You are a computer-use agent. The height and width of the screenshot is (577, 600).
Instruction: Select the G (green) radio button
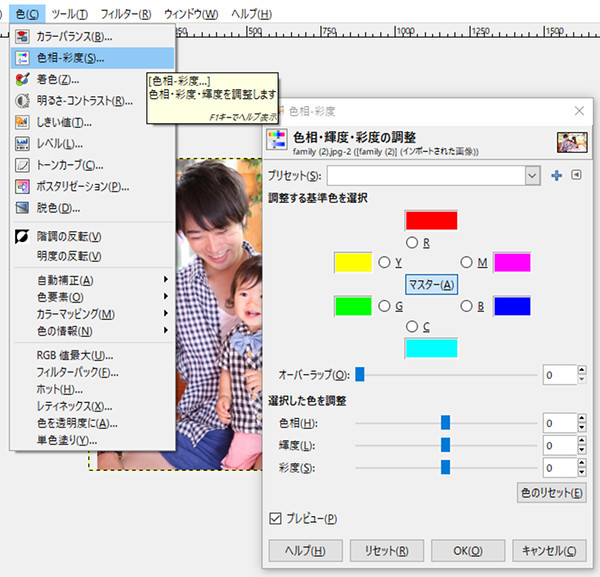pyautogui.click(x=383, y=306)
